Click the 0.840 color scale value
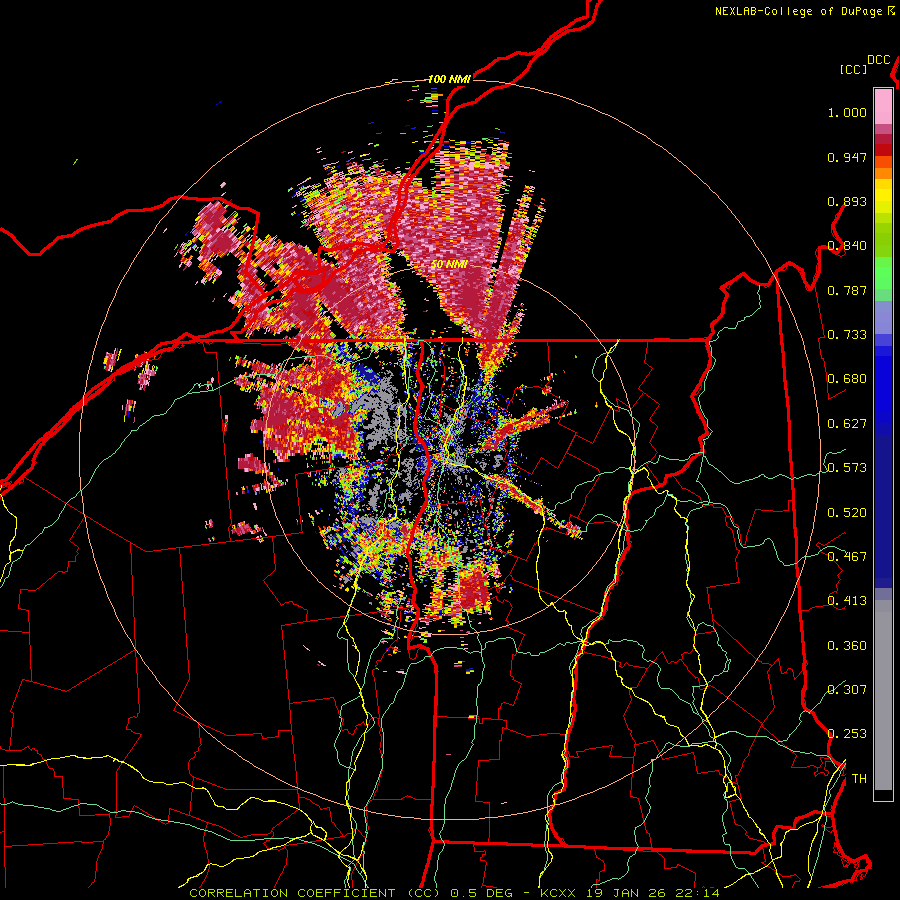The height and width of the screenshot is (900, 900). pyautogui.click(x=847, y=246)
